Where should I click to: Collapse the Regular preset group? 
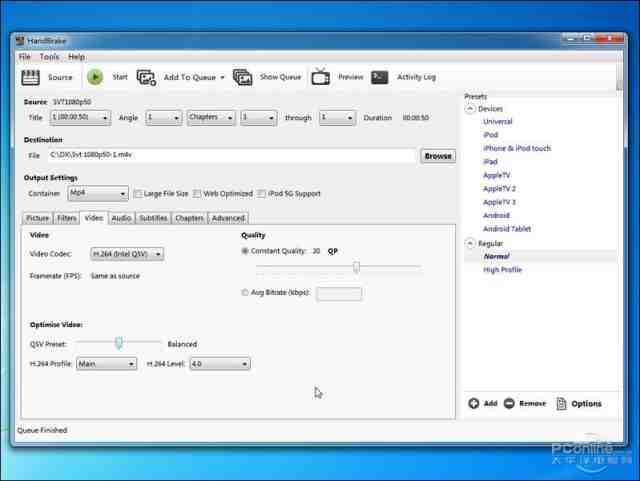point(470,243)
